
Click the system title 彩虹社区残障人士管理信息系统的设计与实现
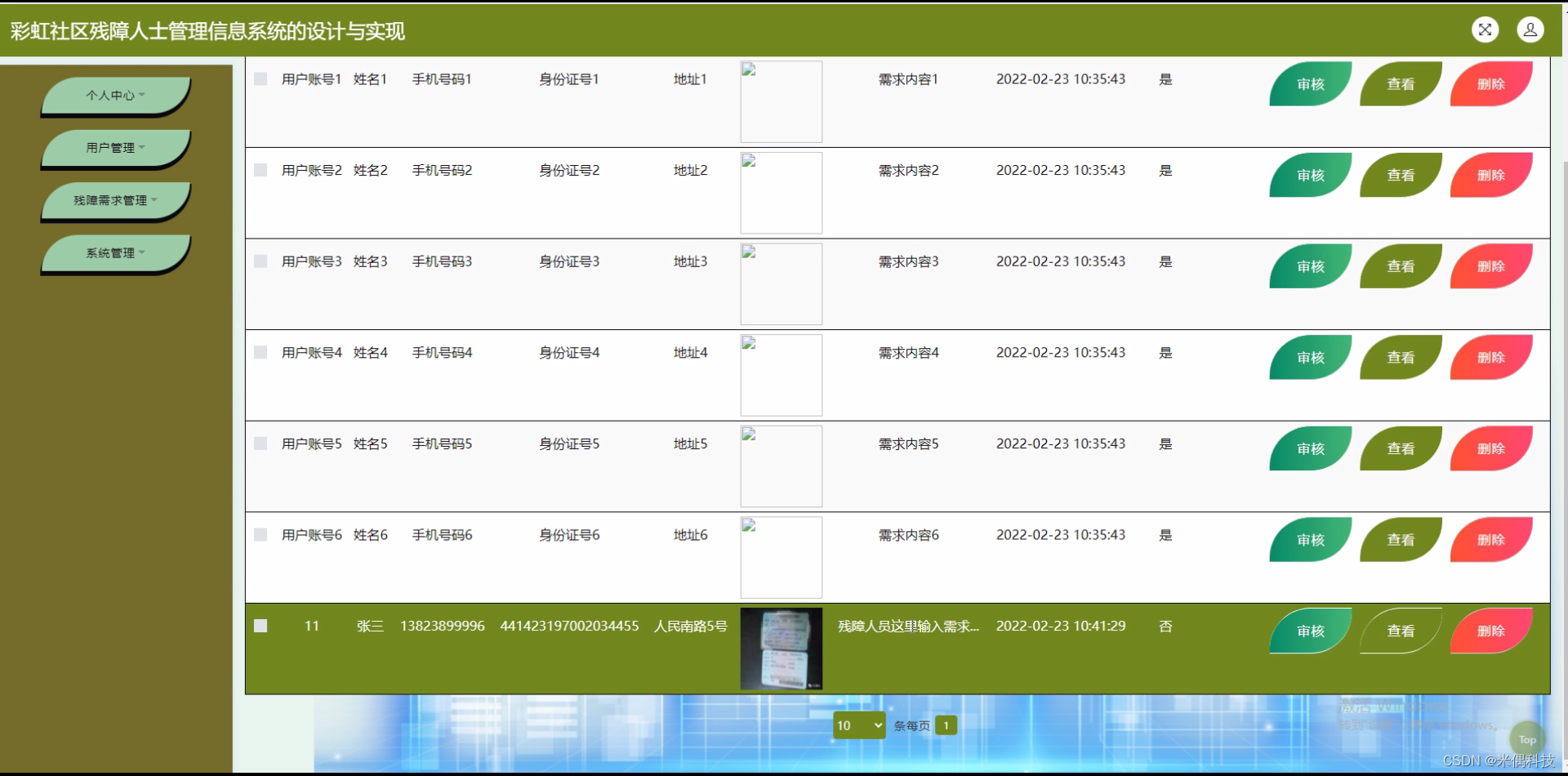(x=207, y=31)
